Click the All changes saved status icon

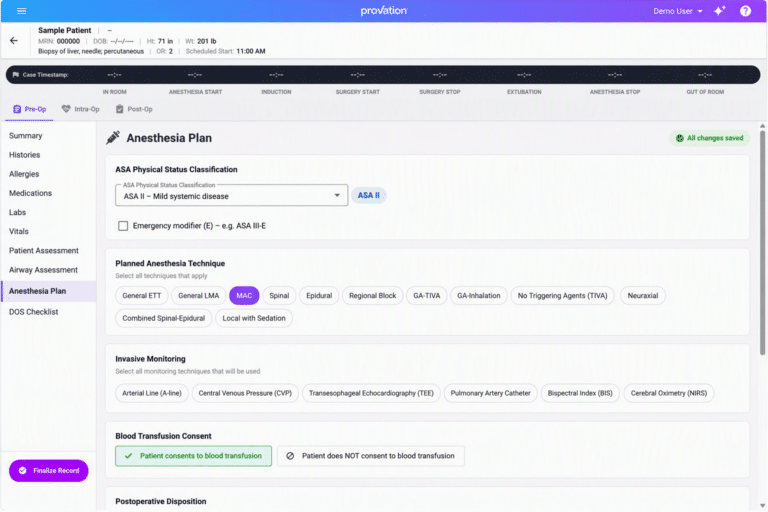point(680,138)
